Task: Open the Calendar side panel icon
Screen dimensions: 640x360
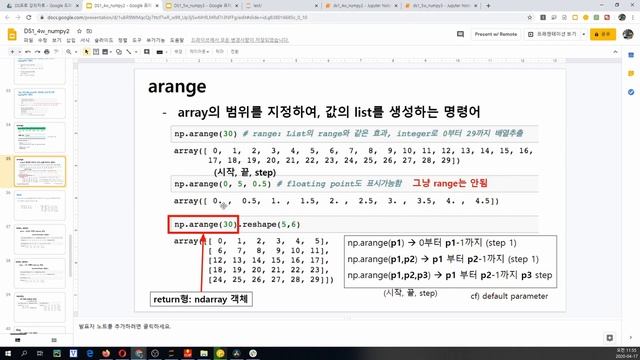Action: 631,55
